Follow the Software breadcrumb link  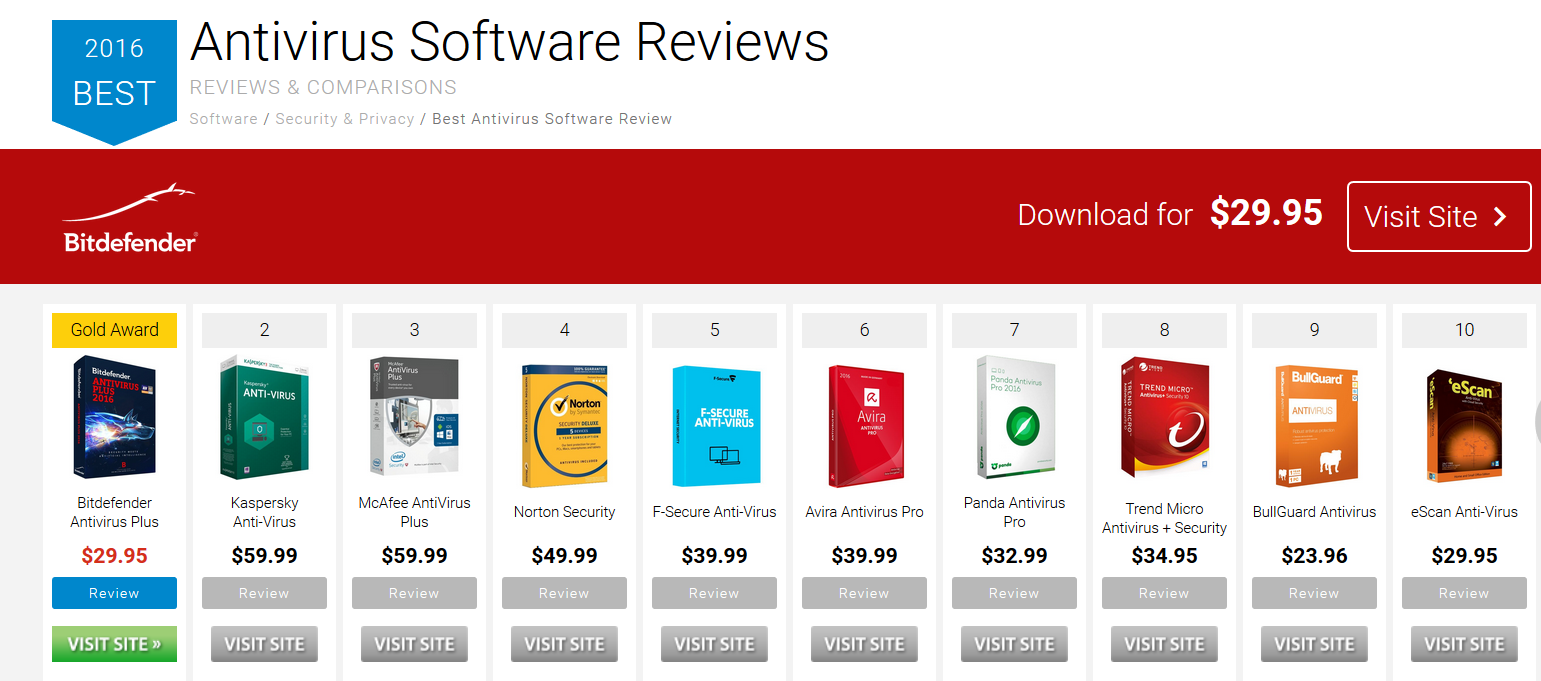click(224, 119)
